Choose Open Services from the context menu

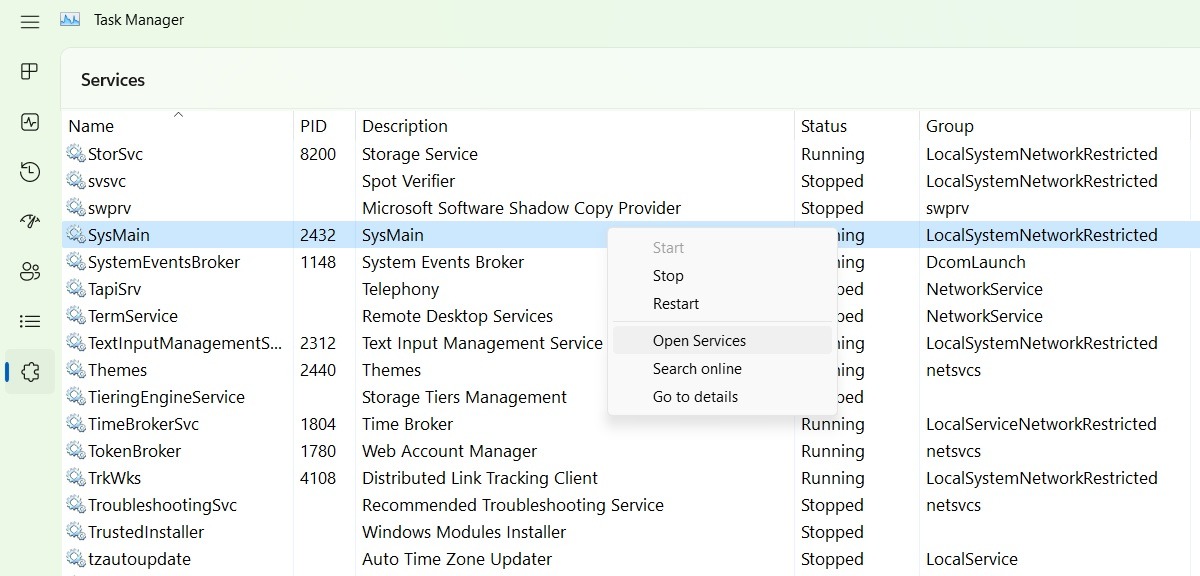click(698, 340)
